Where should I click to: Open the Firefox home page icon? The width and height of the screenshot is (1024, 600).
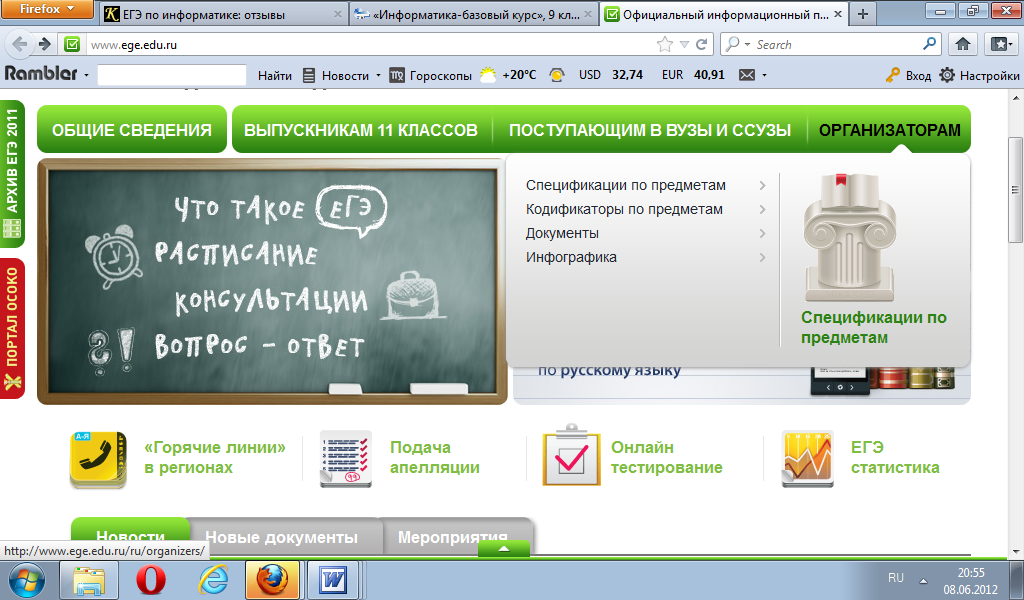963,44
